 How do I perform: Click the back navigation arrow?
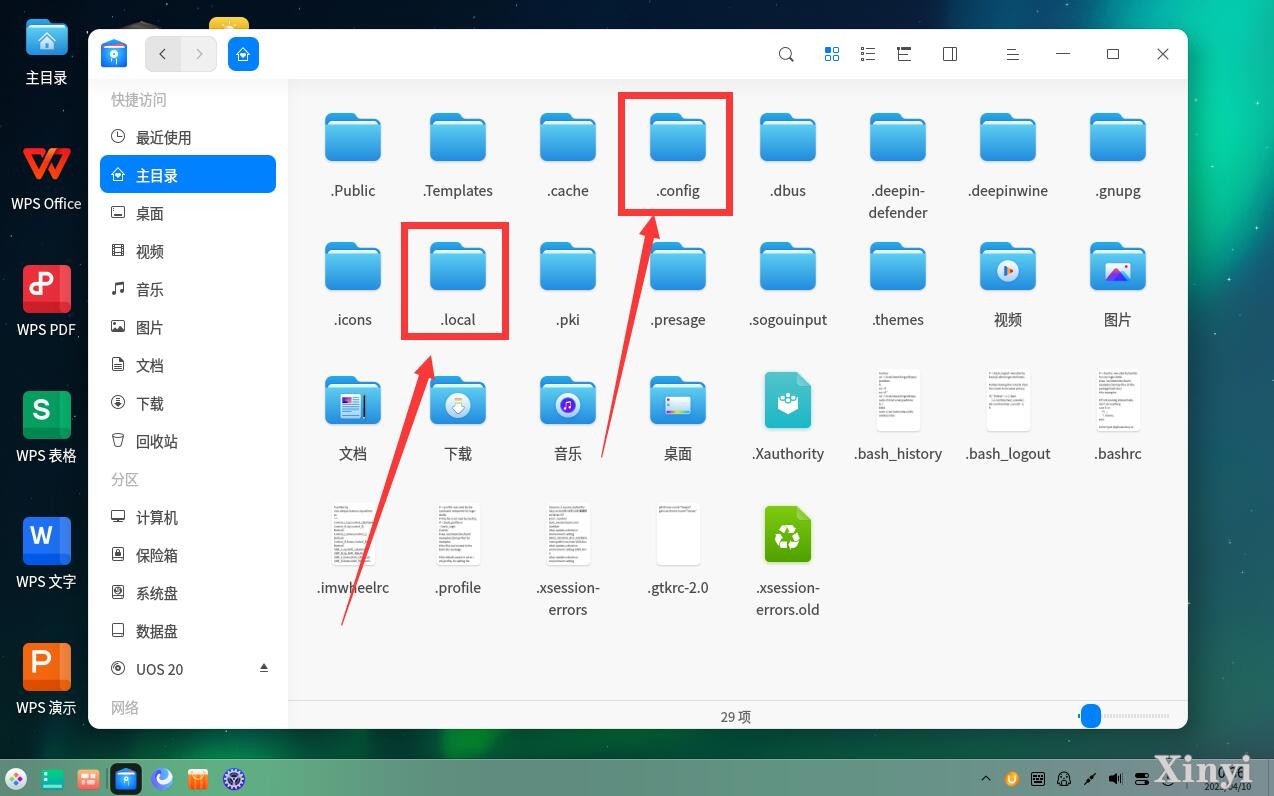(163, 54)
